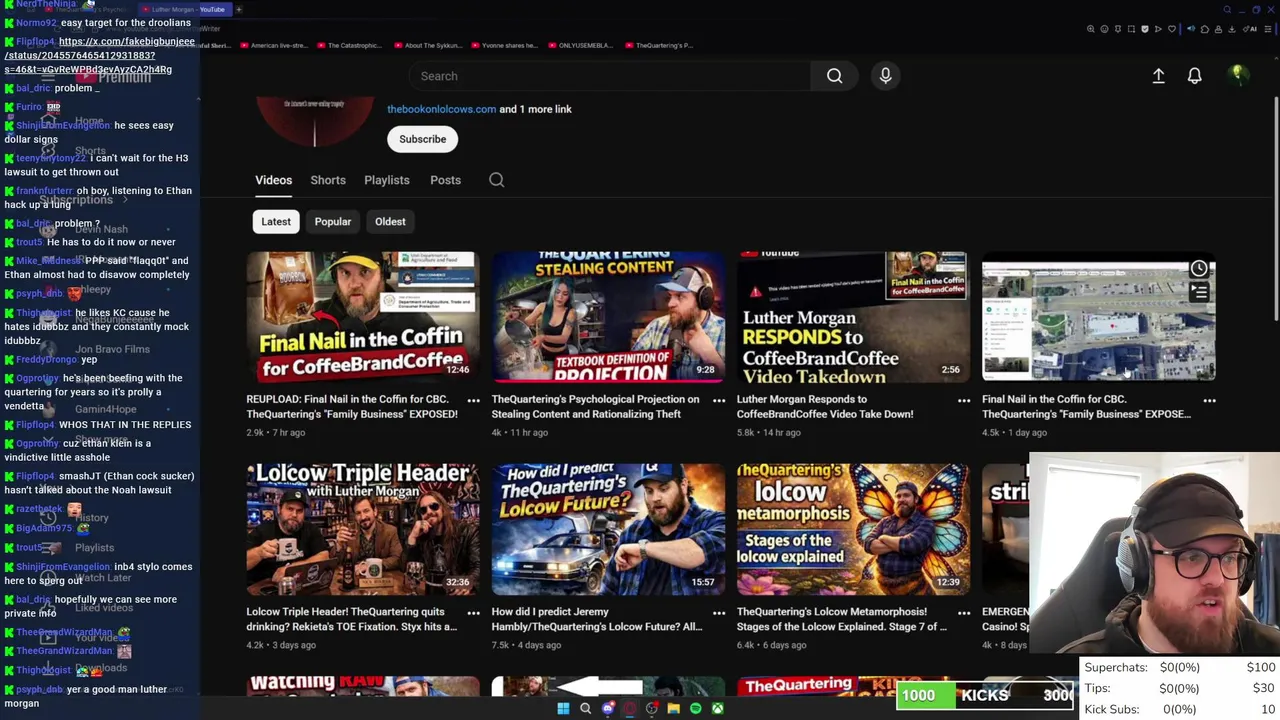Open 'The Catastrophic...' bookmark
1280x720 pixels.
tap(349, 45)
